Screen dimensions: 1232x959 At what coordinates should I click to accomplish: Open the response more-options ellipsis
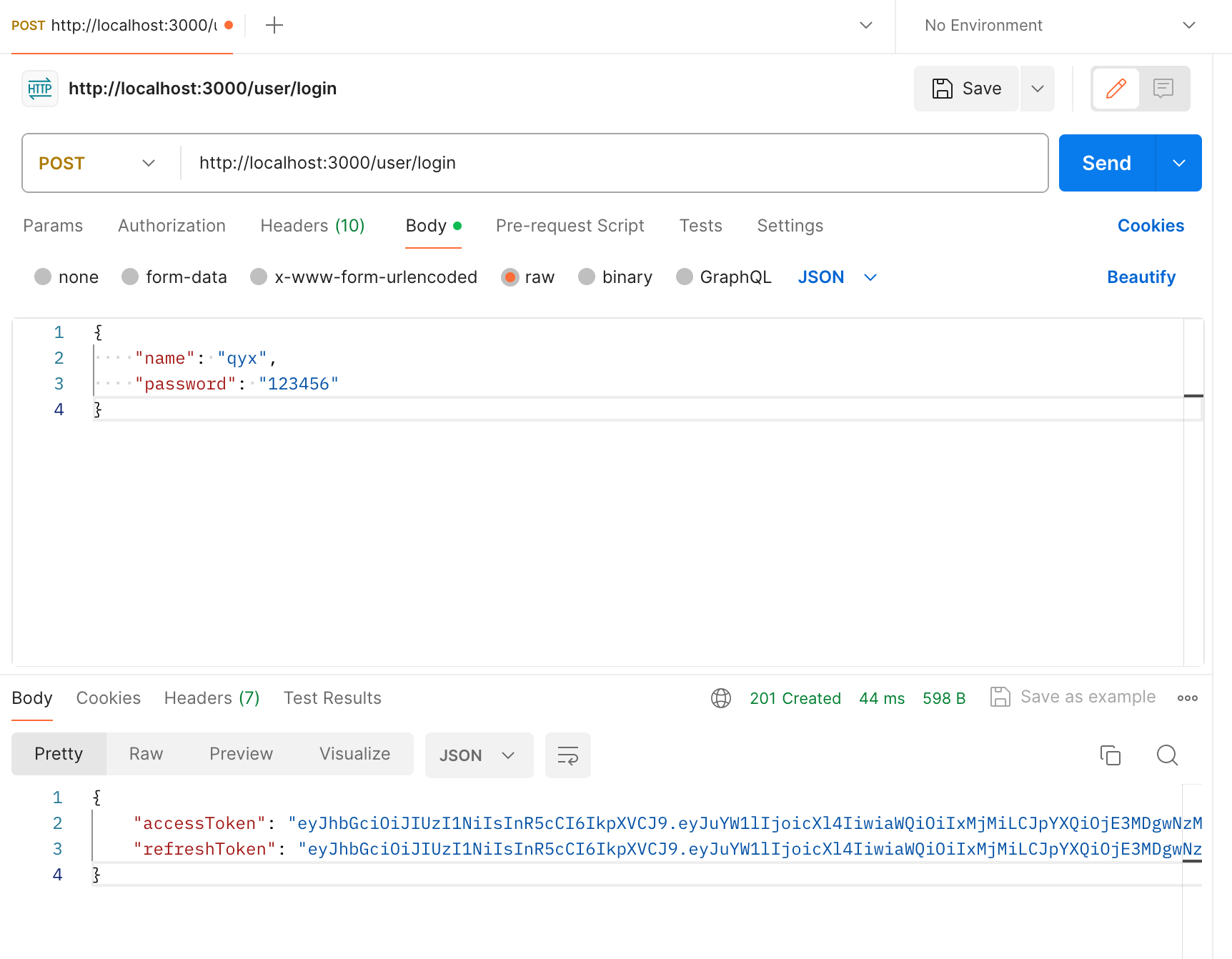(x=1188, y=698)
